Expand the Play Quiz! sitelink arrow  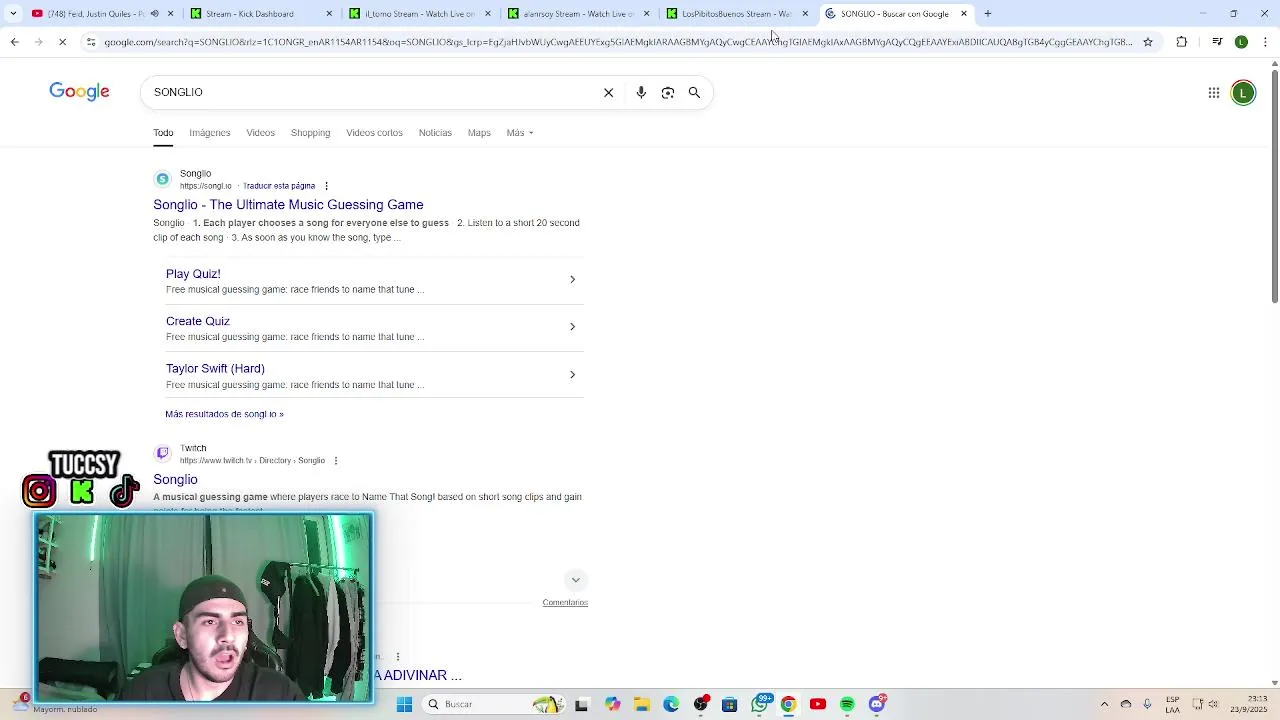[x=572, y=279]
